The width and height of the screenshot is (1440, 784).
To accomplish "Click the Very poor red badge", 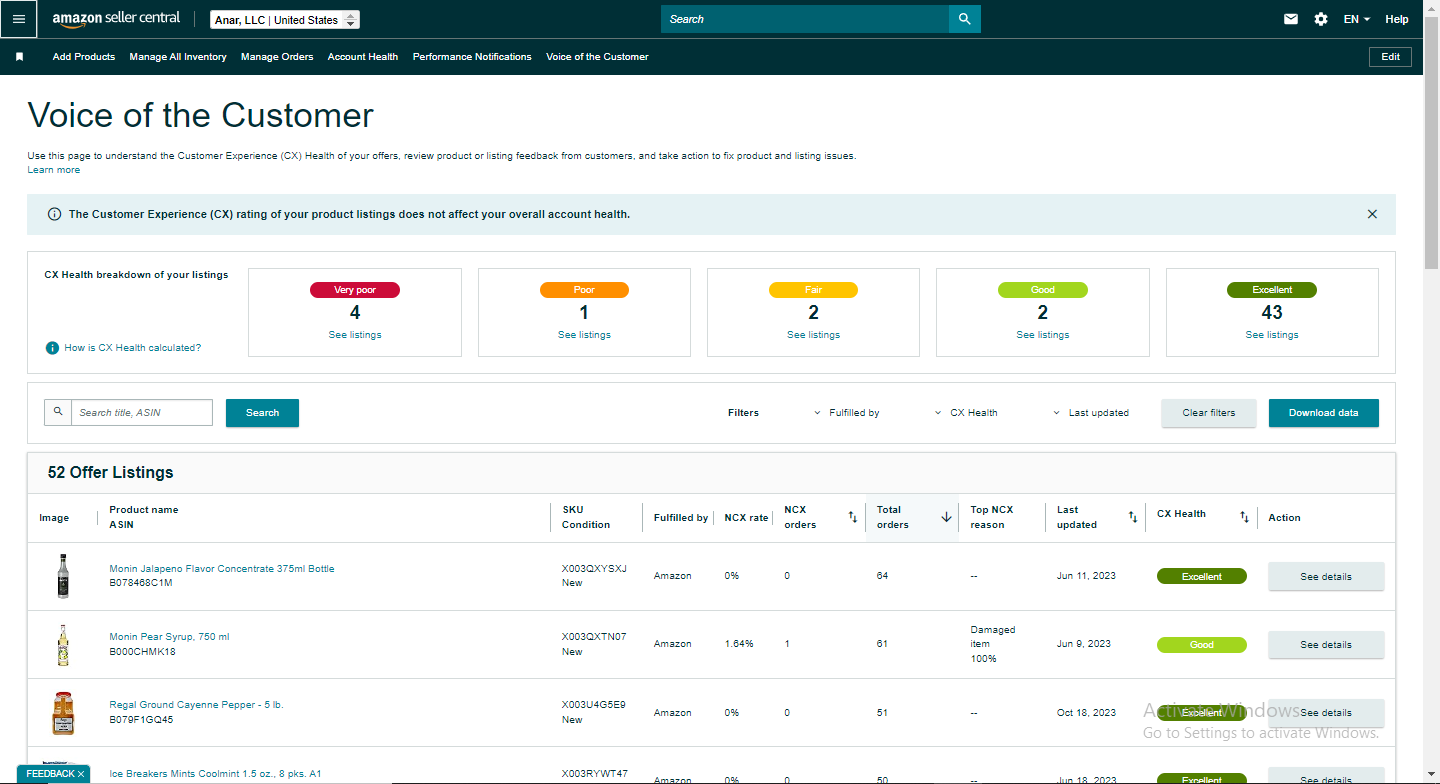I will pos(355,290).
